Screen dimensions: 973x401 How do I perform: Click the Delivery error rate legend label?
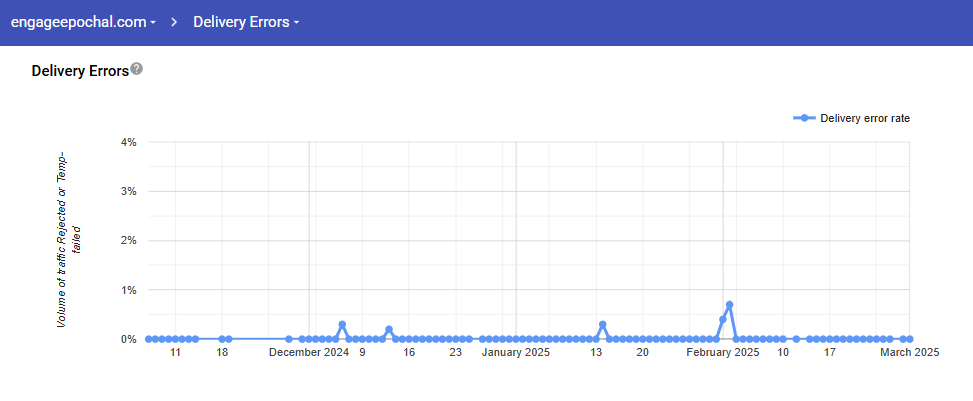(864, 118)
